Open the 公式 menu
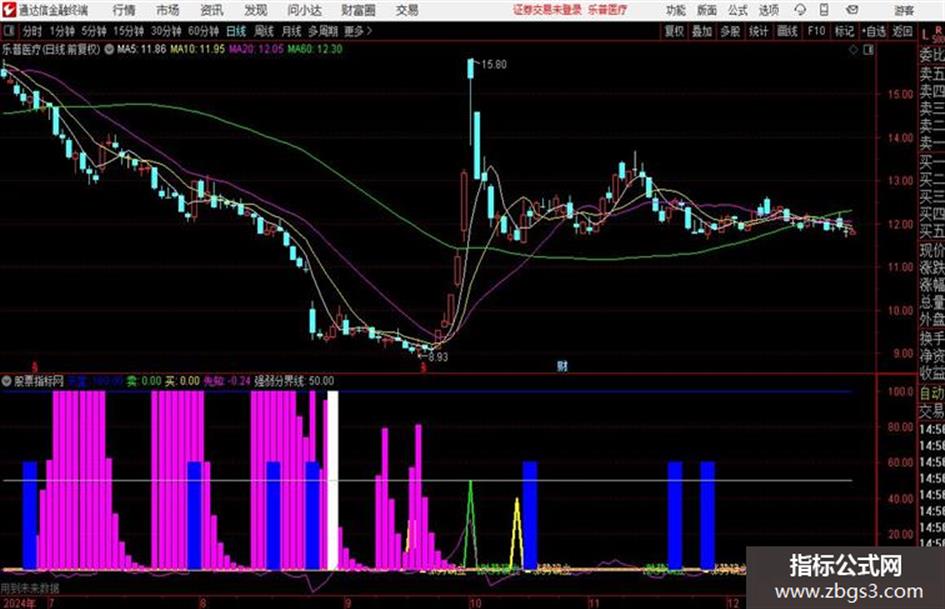Screen dimensions: 945x609 [x=737, y=10]
